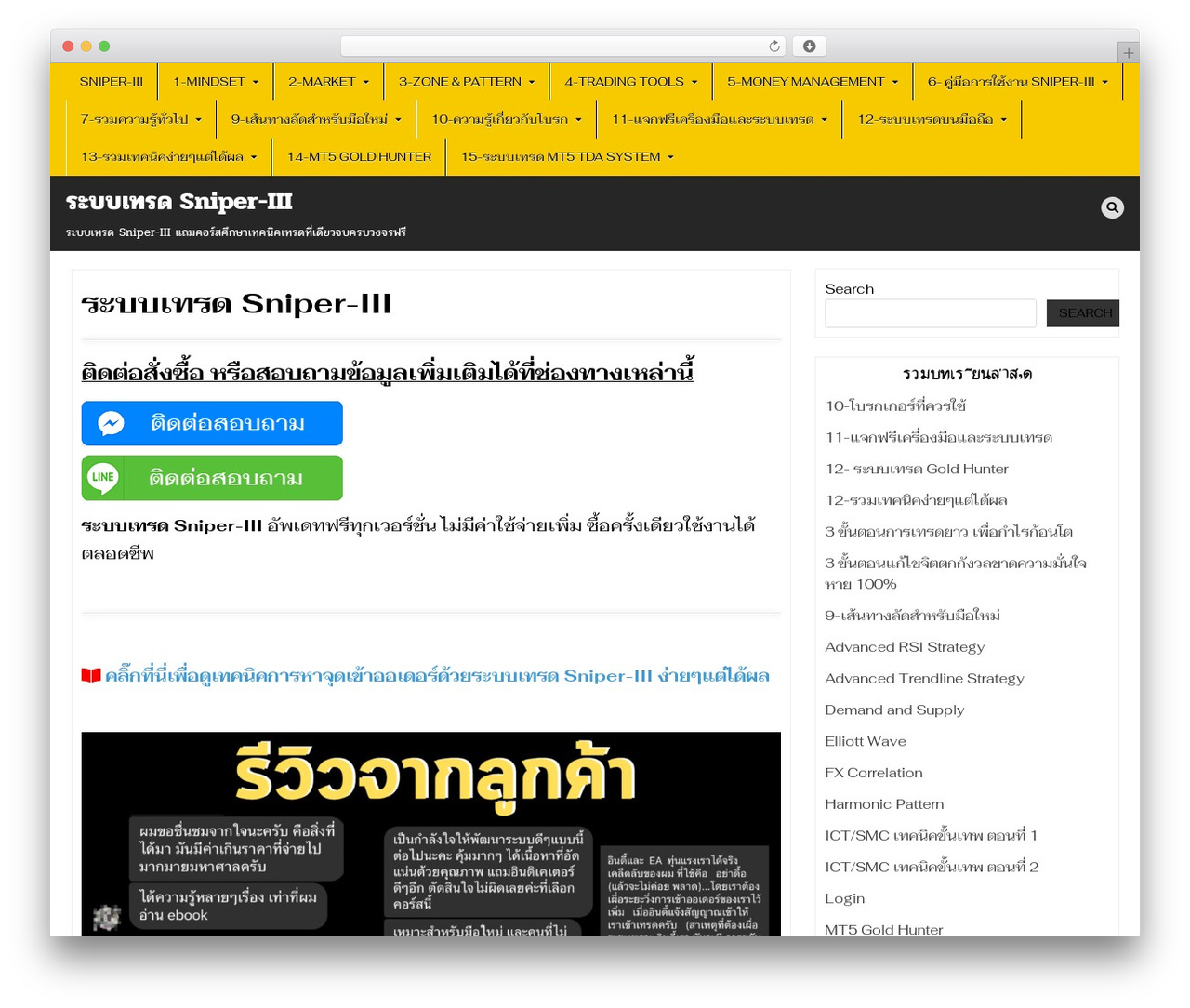Viewport: 1190px width, 1008px height.
Task: Click the Messenger icon on blue contact button
Action: point(111,423)
